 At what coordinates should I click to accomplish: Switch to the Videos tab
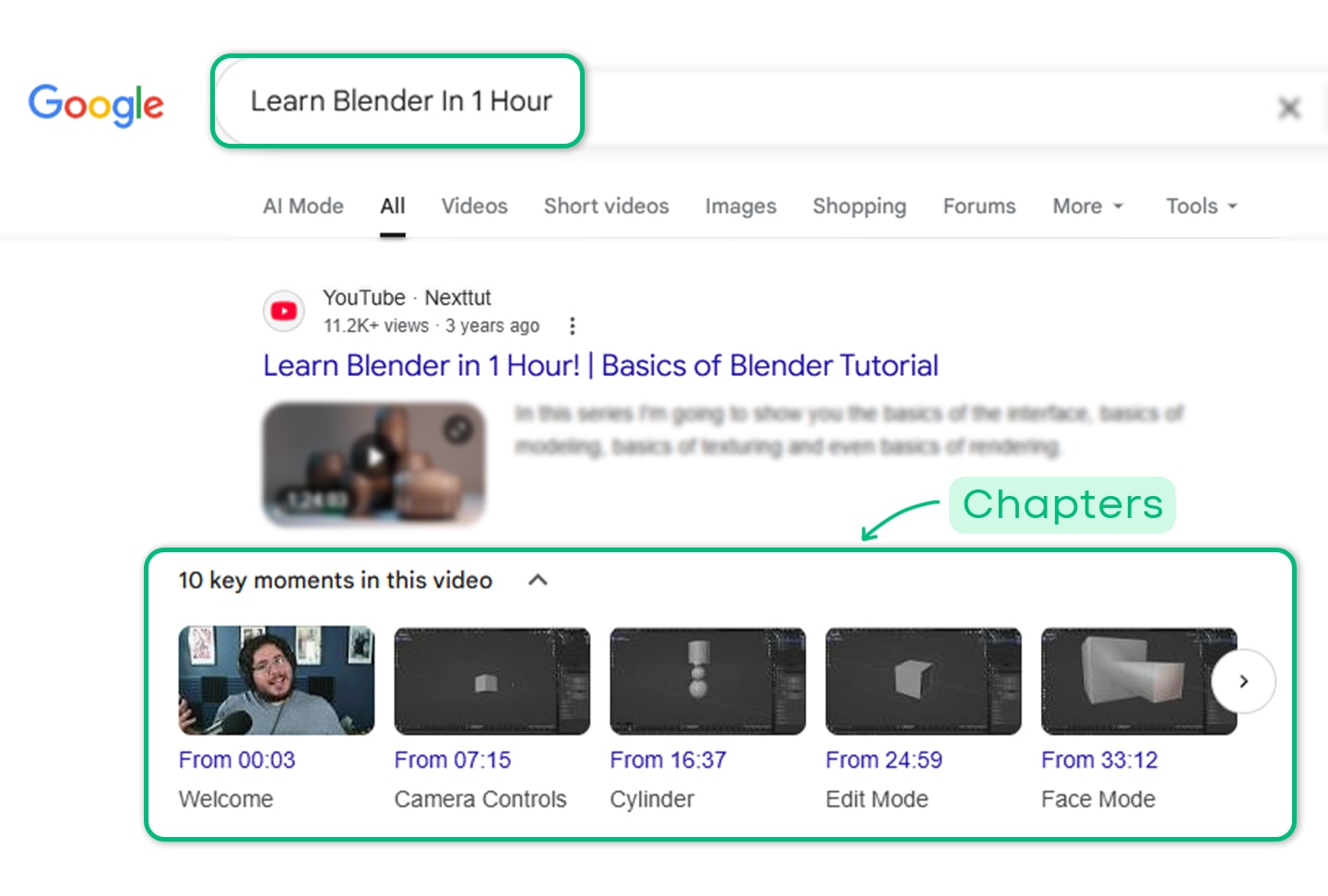coord(474,206)
